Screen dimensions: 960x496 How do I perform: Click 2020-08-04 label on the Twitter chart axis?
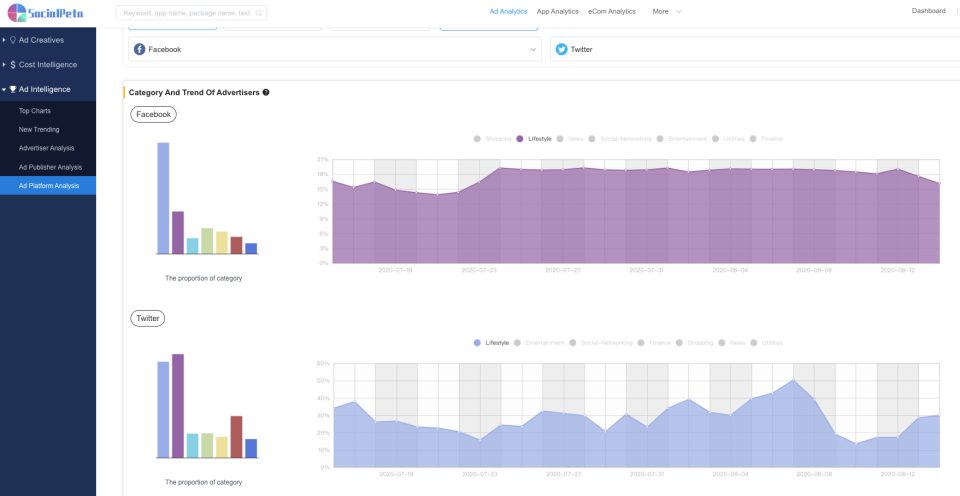pyautogui.click(x=731, y=474)
